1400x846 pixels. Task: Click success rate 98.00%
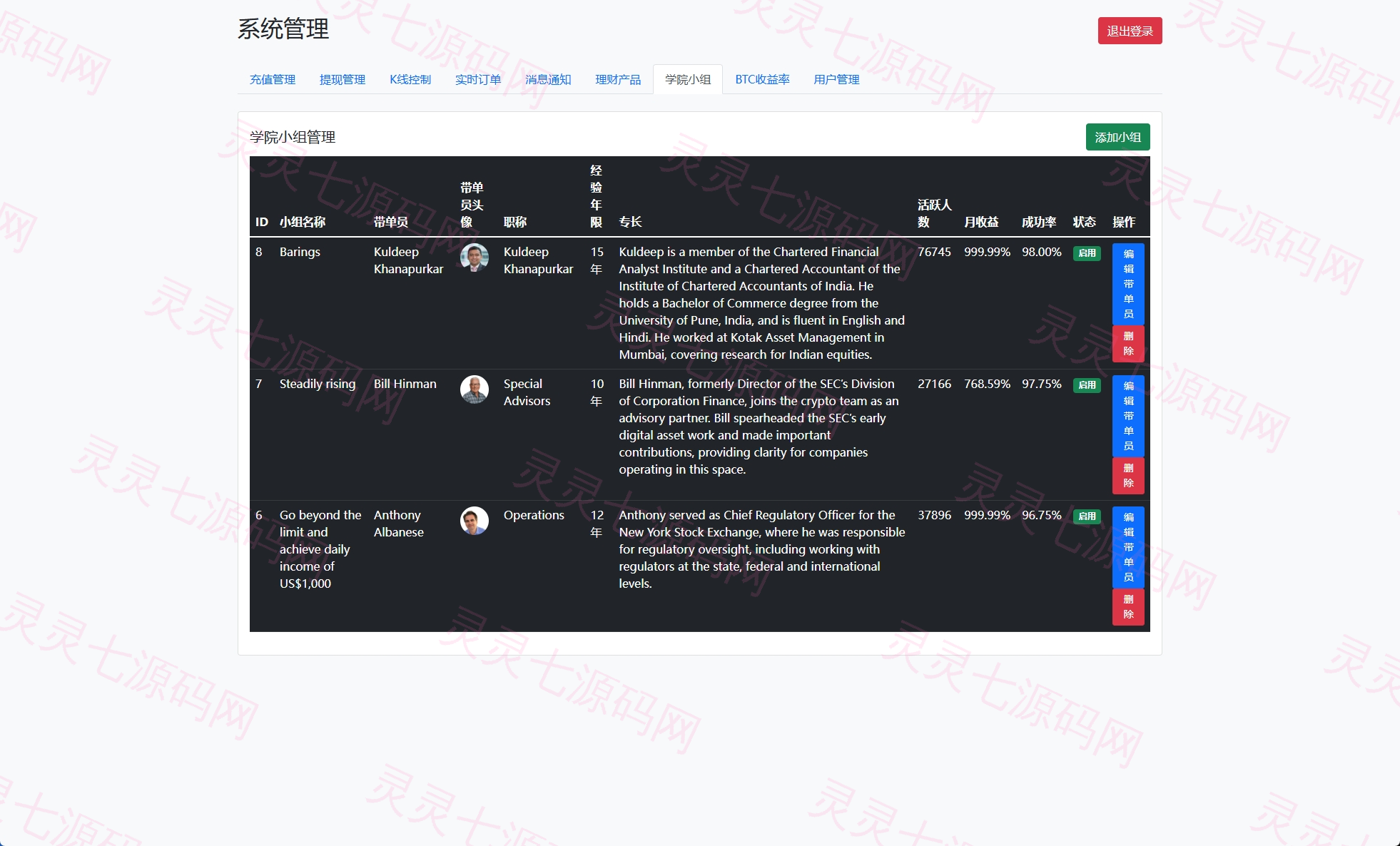pos(1041,252)
